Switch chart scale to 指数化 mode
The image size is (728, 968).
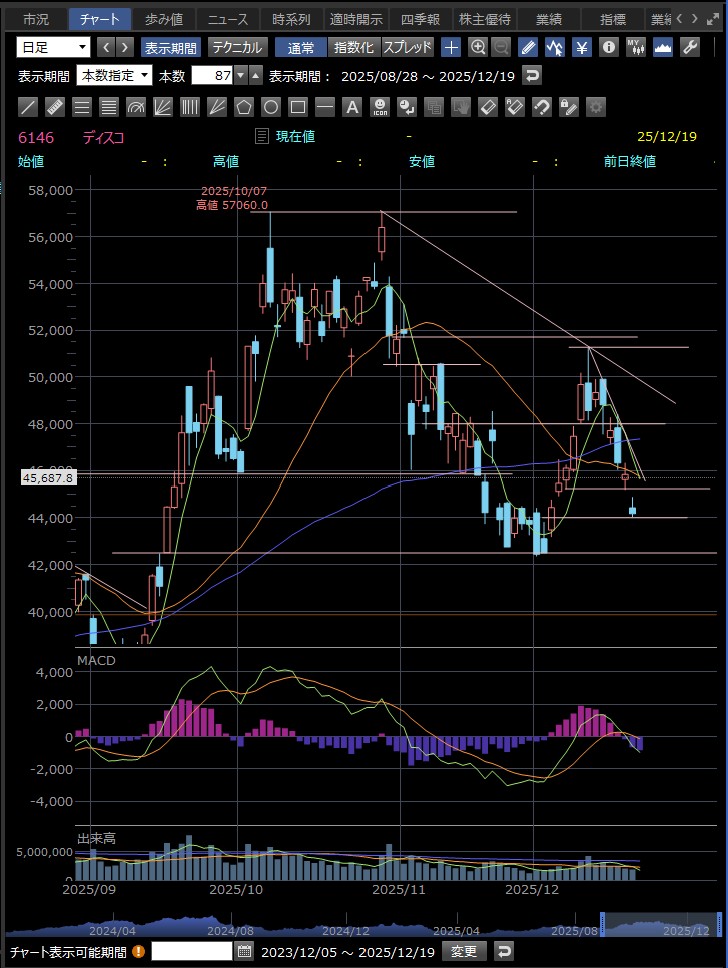tap(353, 47)
